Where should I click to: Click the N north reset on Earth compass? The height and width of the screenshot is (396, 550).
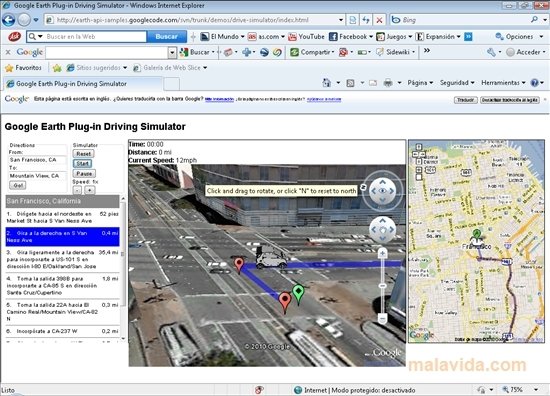pos(364,187)
